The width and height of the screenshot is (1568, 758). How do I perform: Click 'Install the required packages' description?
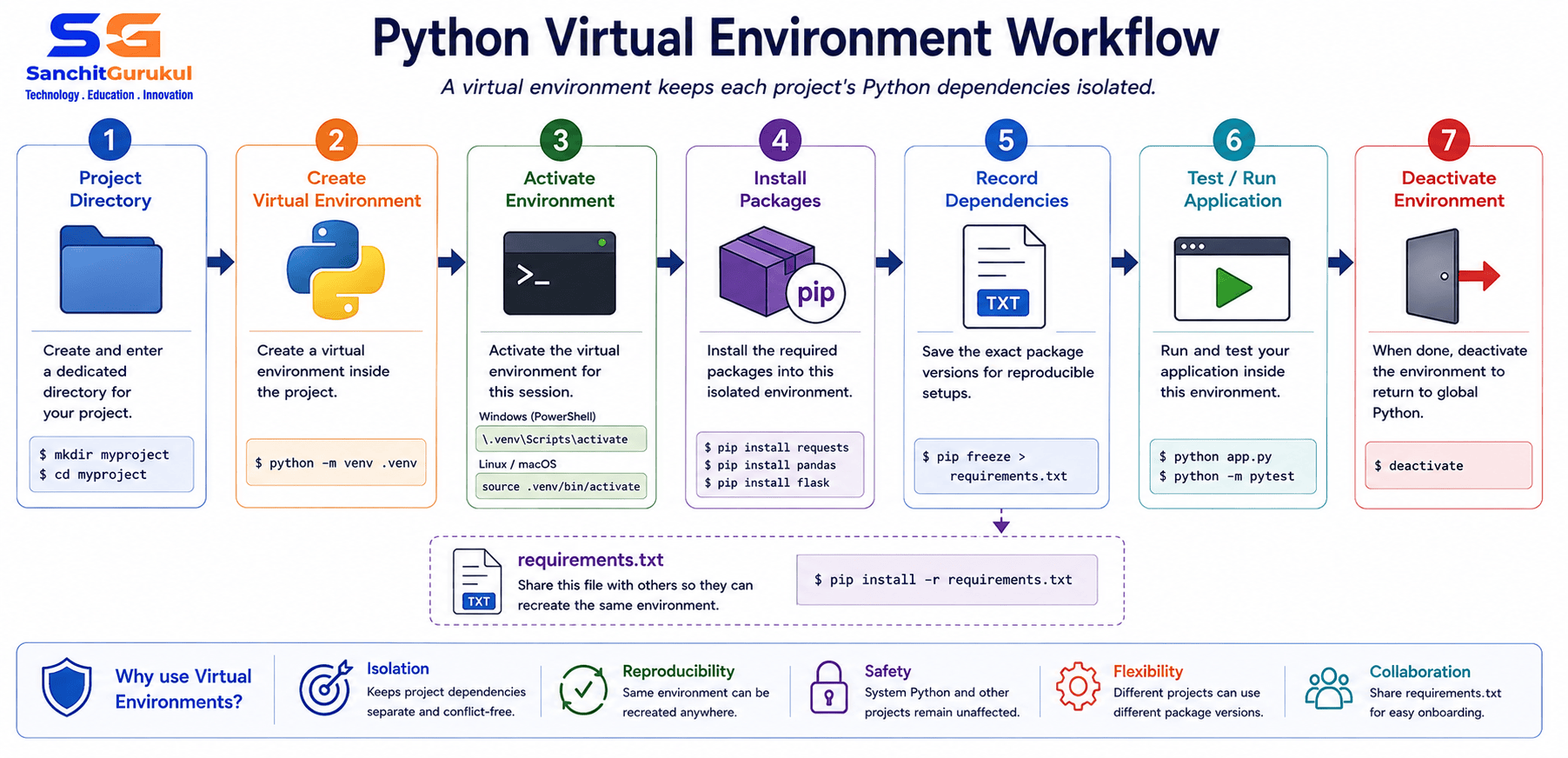click(x=780, y=371)
